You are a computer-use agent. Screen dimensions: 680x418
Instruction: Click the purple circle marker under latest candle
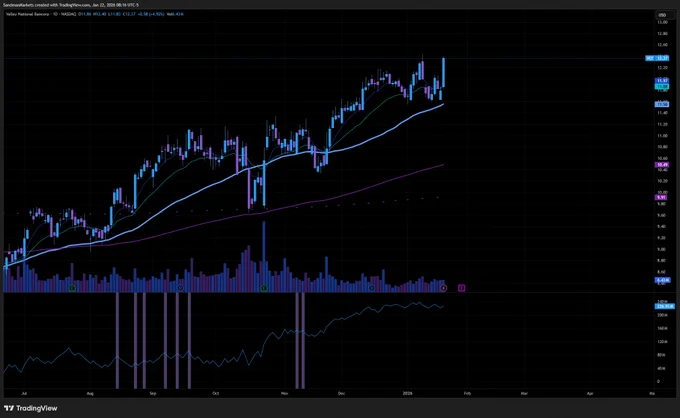click(443, 288)
